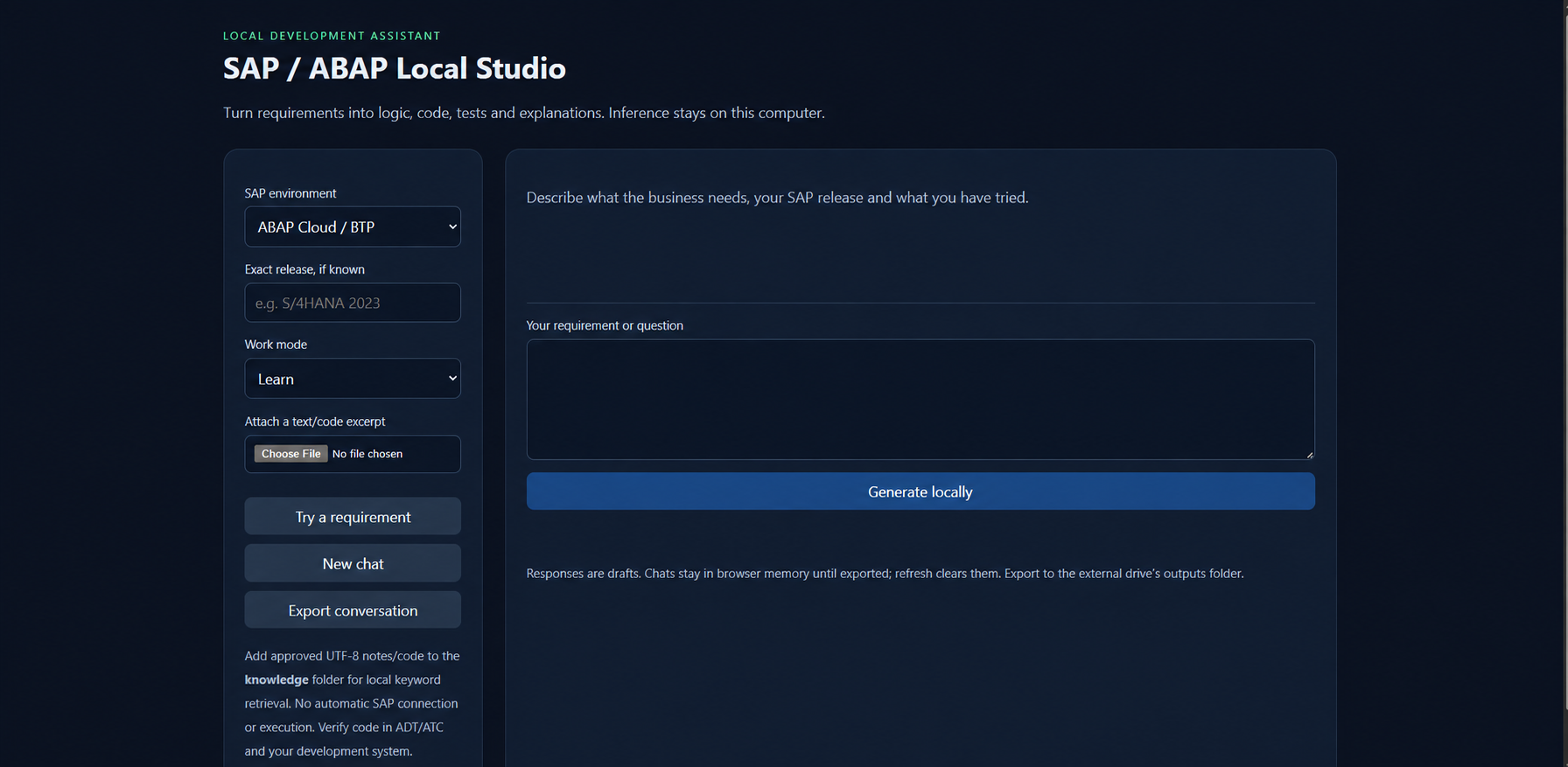Click the chevron arrow beside ABAP Cloud / BTP
This screenshot has width=1568, height=767.
(452, 227)
